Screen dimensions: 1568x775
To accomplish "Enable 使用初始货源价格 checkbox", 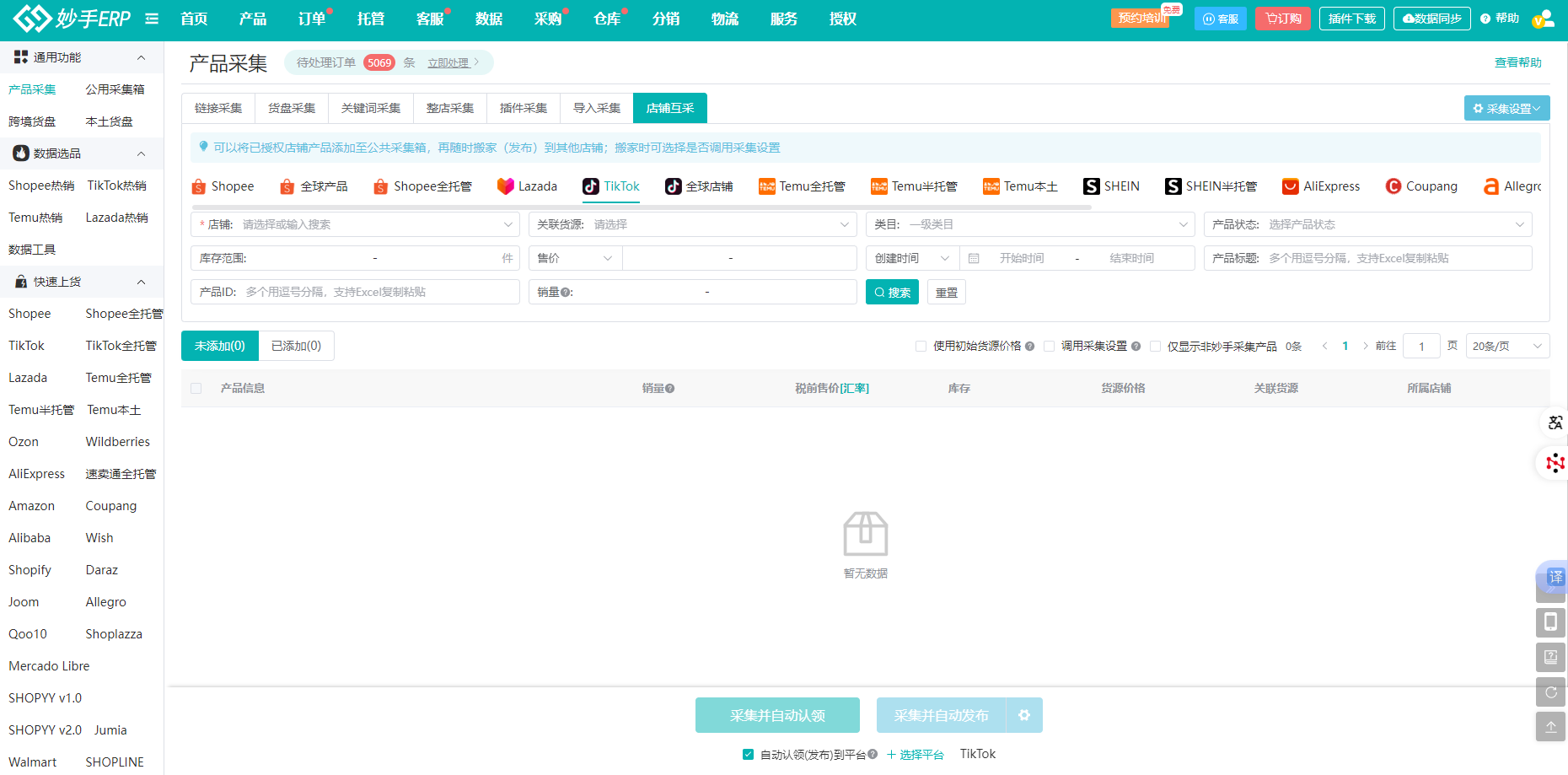I will [x=921, y=347].
